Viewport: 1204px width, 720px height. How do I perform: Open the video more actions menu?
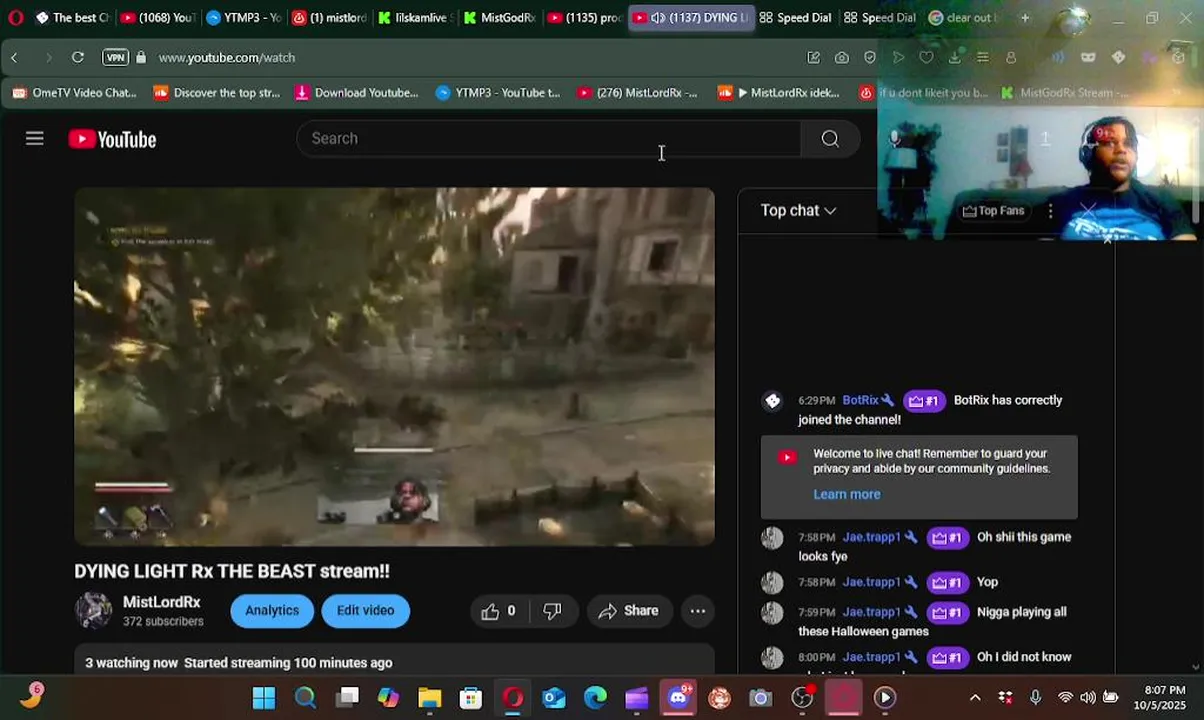click(698, 611)
